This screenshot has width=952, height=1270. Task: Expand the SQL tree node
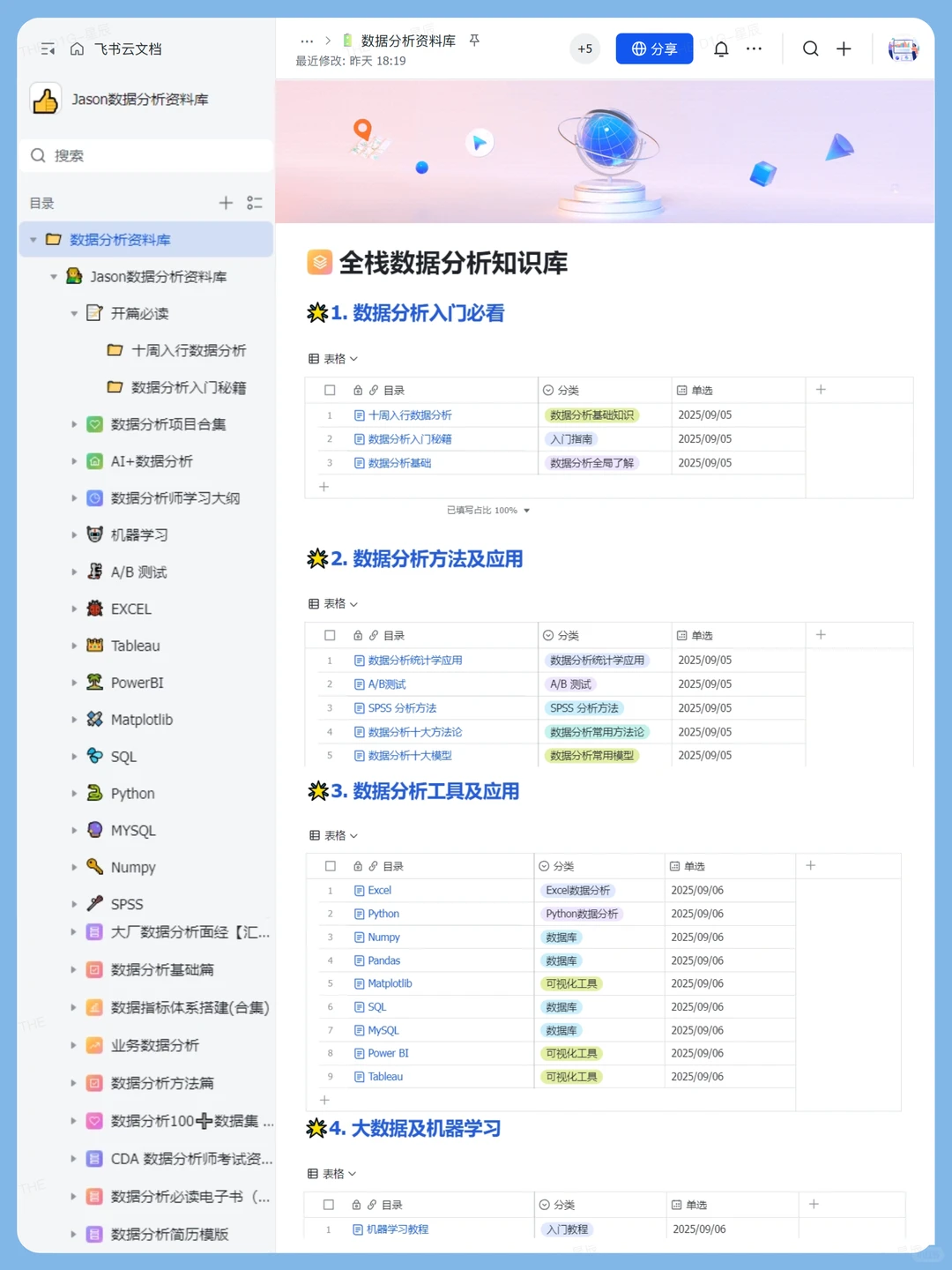point(74,757)
